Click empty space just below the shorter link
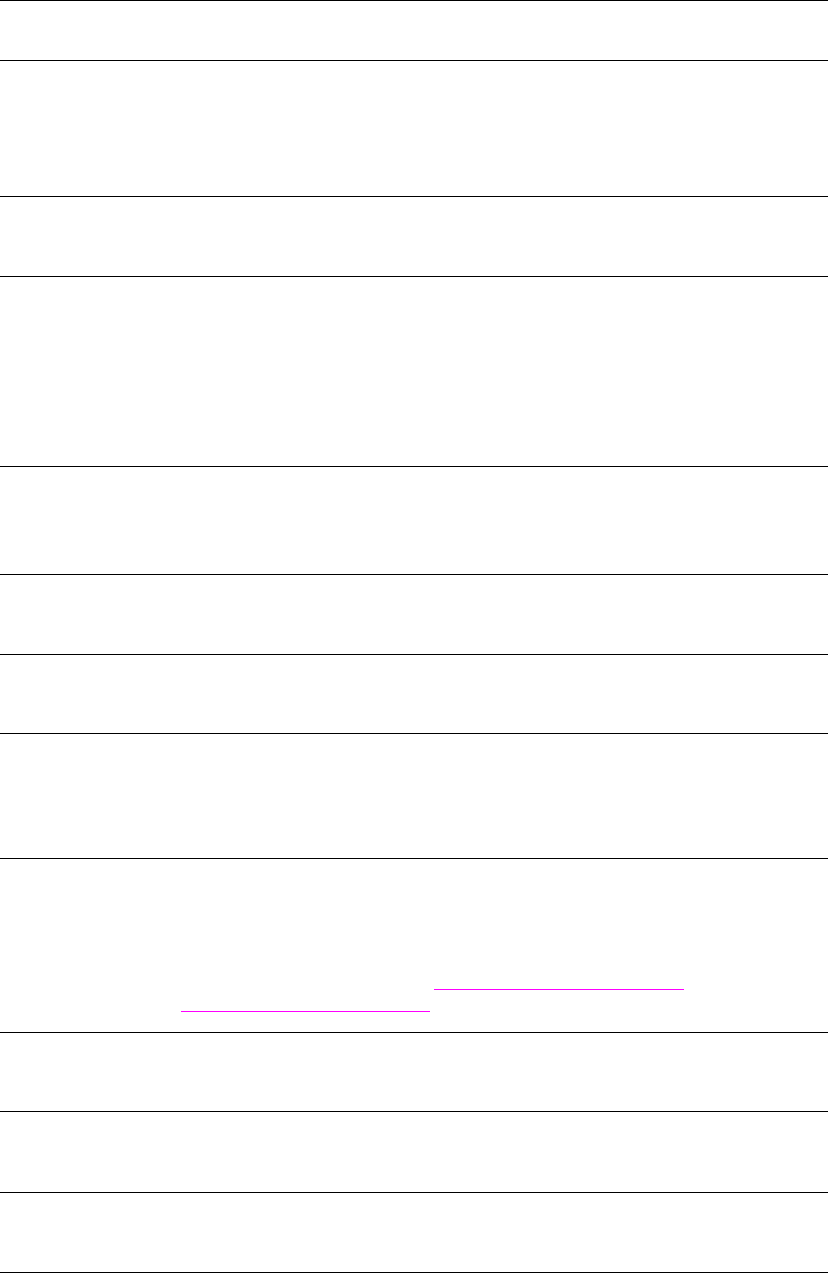 point(305,1023)
